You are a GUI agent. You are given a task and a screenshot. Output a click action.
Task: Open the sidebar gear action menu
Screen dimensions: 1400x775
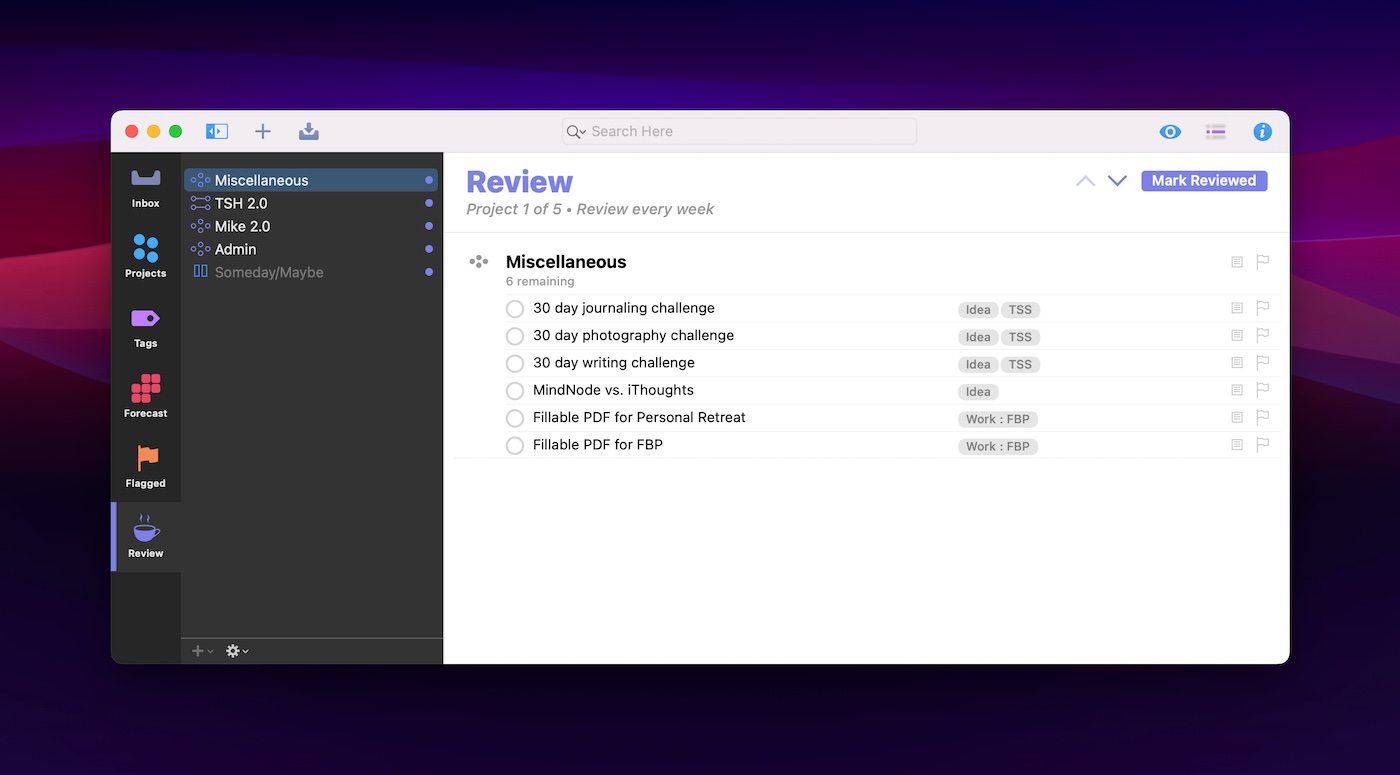click(237, 651)
